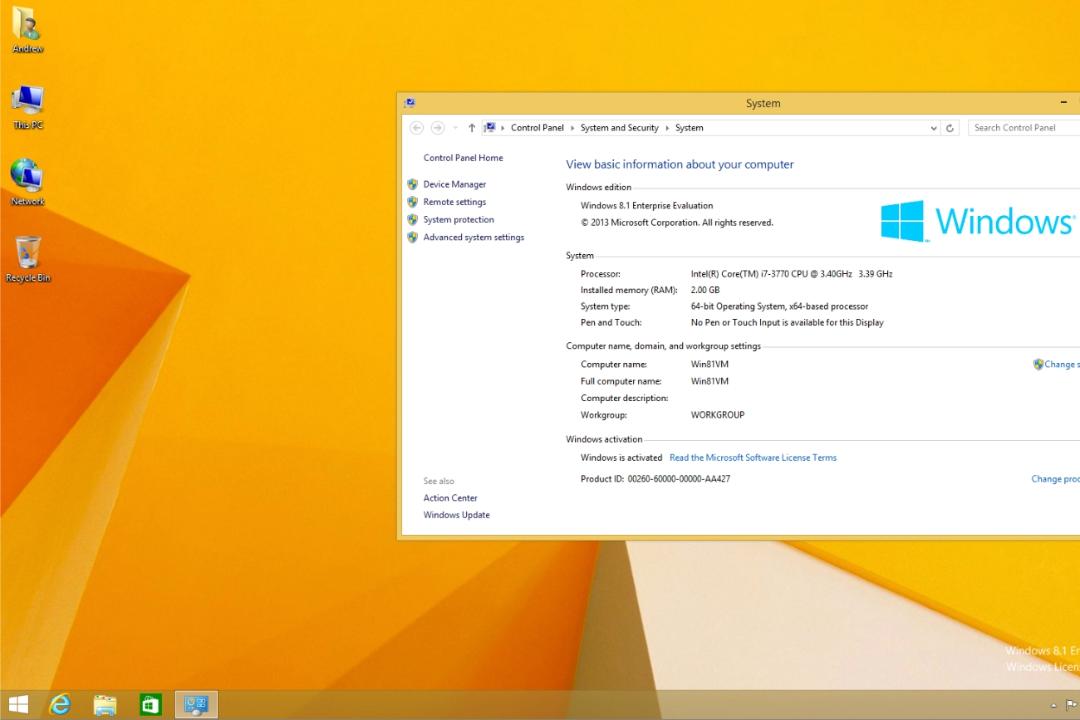
Task: Expand the recent locations arrow beside forward button
Action: [x=455, y=128]
